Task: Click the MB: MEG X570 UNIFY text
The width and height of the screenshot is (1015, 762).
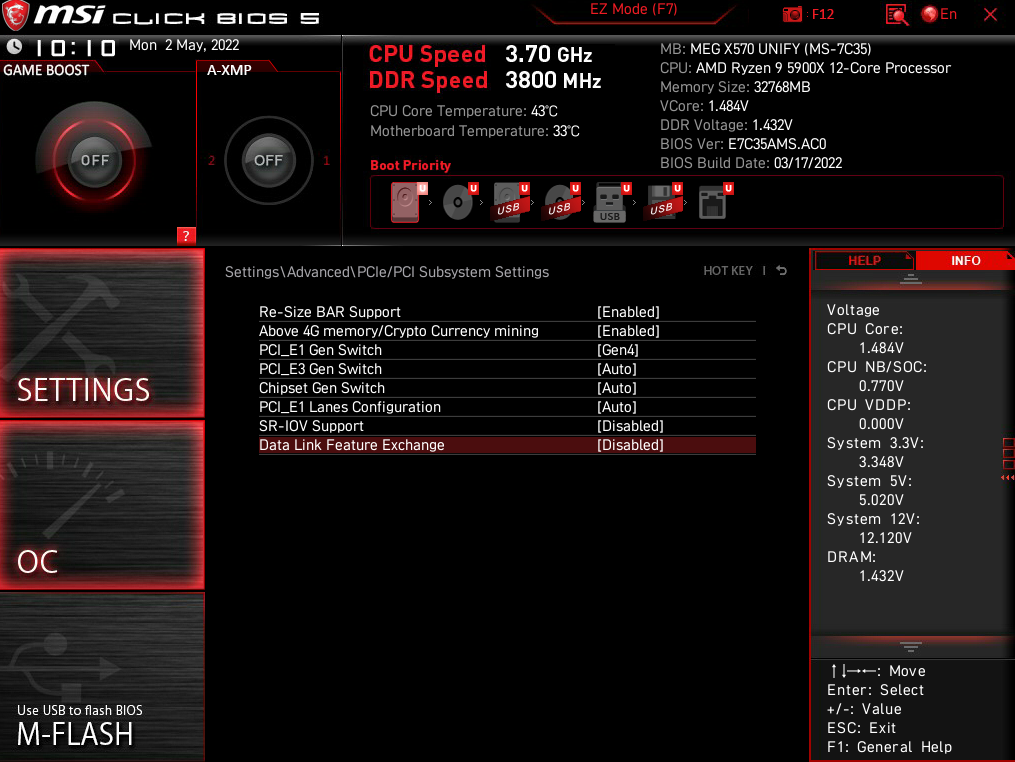Action: pyautogui.click(x=765, y=49)
